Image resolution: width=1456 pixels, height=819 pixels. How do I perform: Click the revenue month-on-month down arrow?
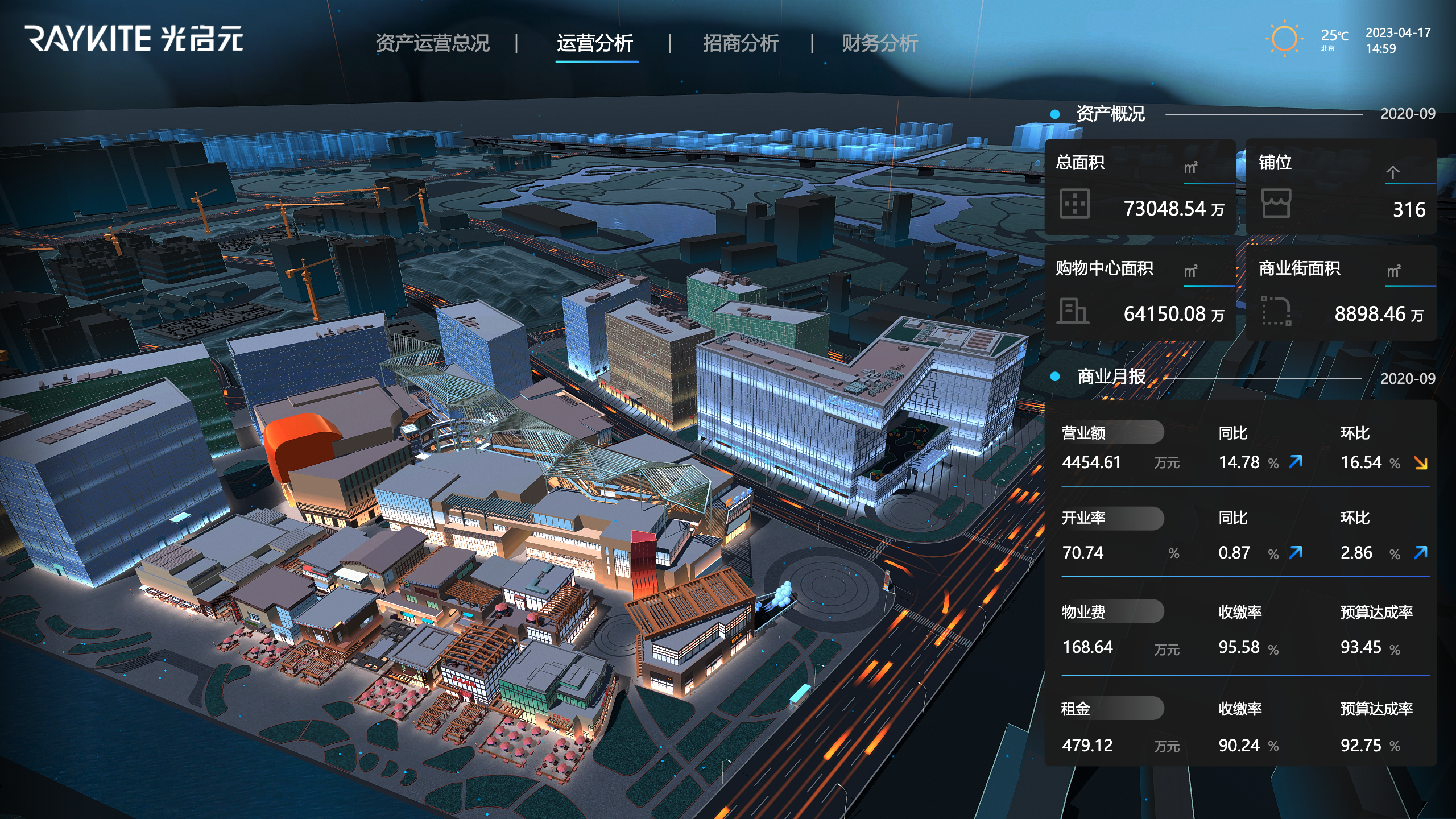[1420, 463]
